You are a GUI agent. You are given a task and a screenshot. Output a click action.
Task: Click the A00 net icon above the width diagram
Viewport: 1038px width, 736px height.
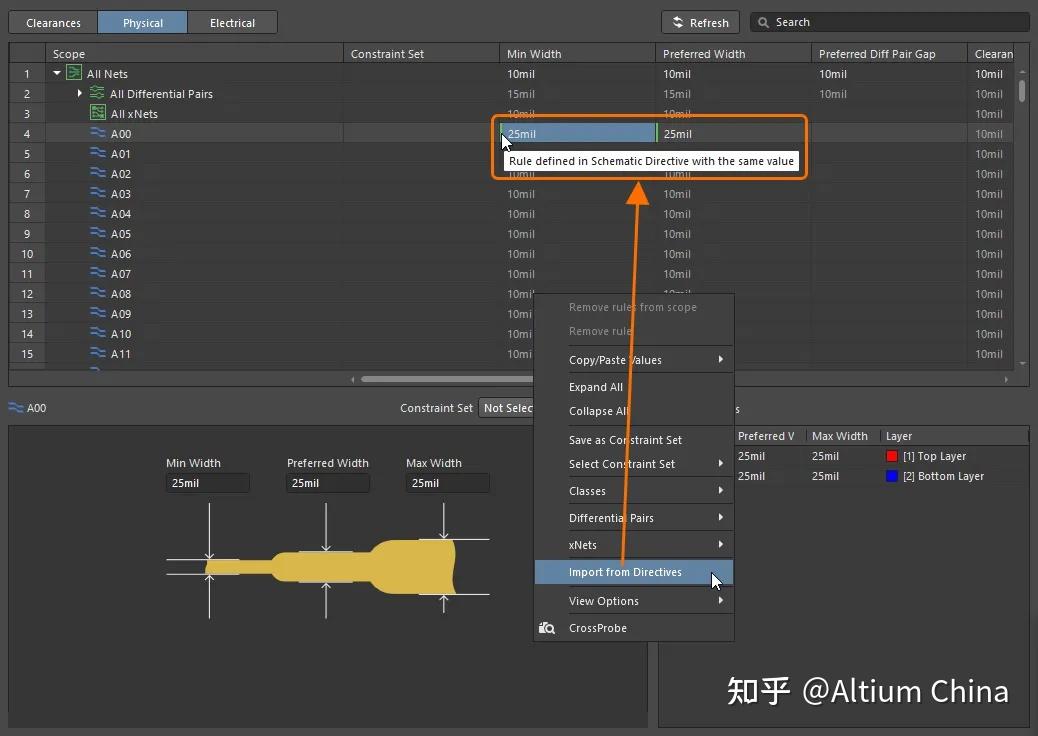coord(16,408)
